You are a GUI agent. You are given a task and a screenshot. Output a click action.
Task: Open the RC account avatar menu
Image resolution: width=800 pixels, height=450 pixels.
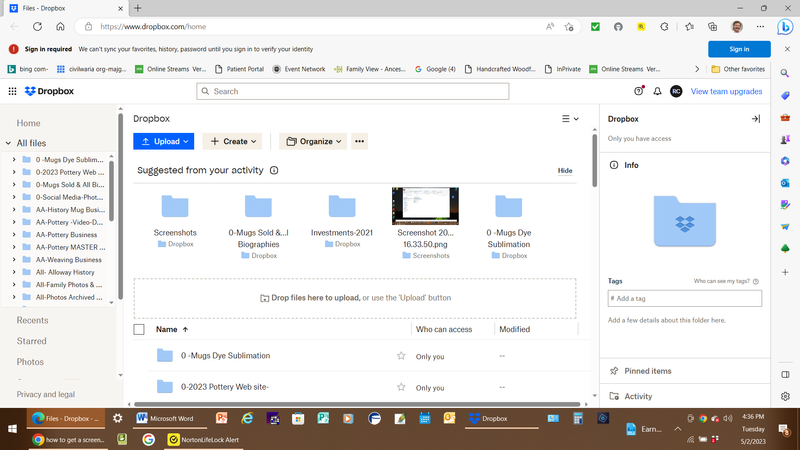(676, 91)
